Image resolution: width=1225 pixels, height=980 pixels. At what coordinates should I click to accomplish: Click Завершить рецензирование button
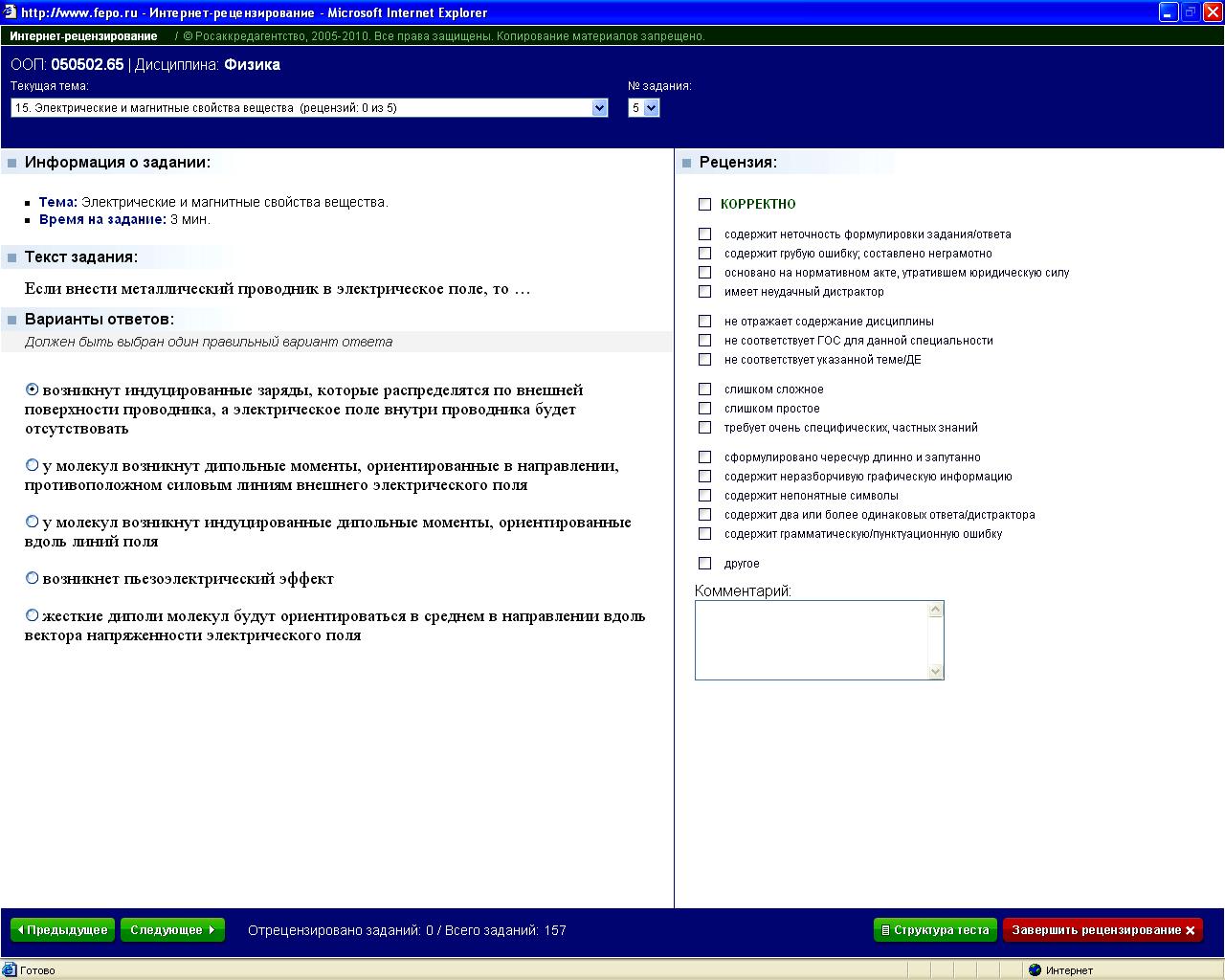pyautogui.click(x=1102, y=930)
